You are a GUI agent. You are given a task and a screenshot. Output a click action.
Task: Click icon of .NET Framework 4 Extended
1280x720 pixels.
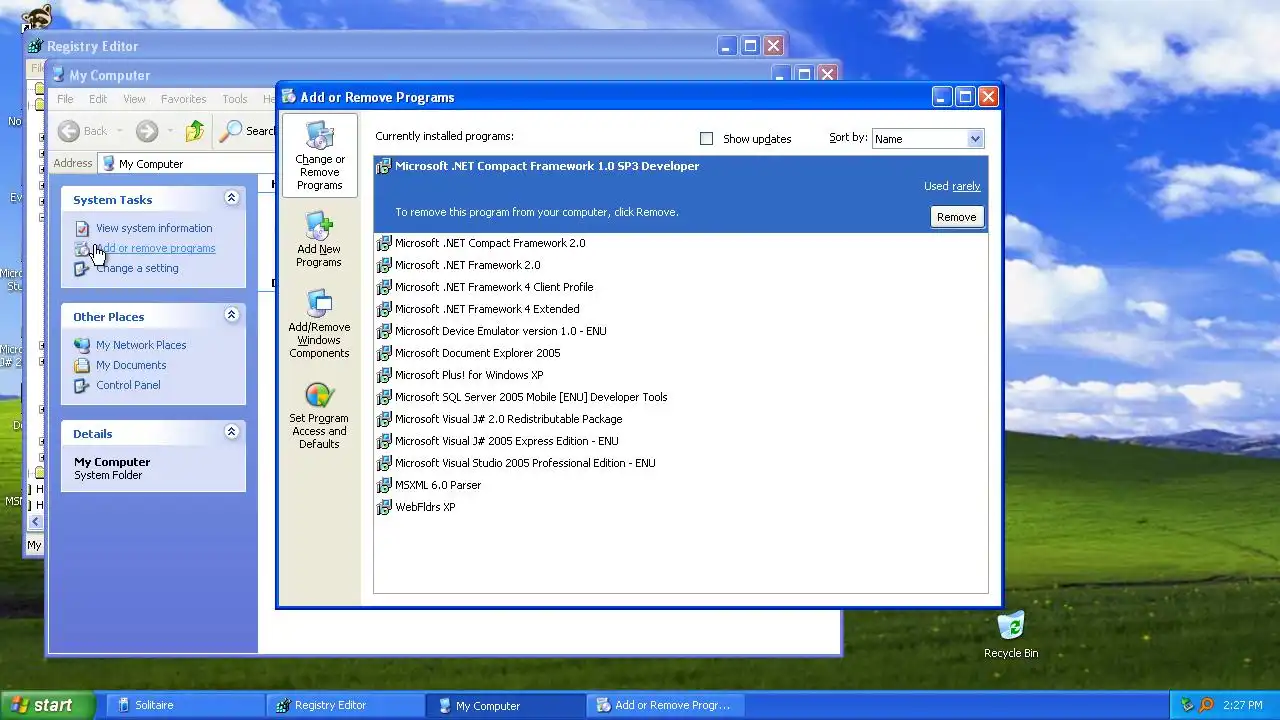pyautogui.click(x=383, y=309)
